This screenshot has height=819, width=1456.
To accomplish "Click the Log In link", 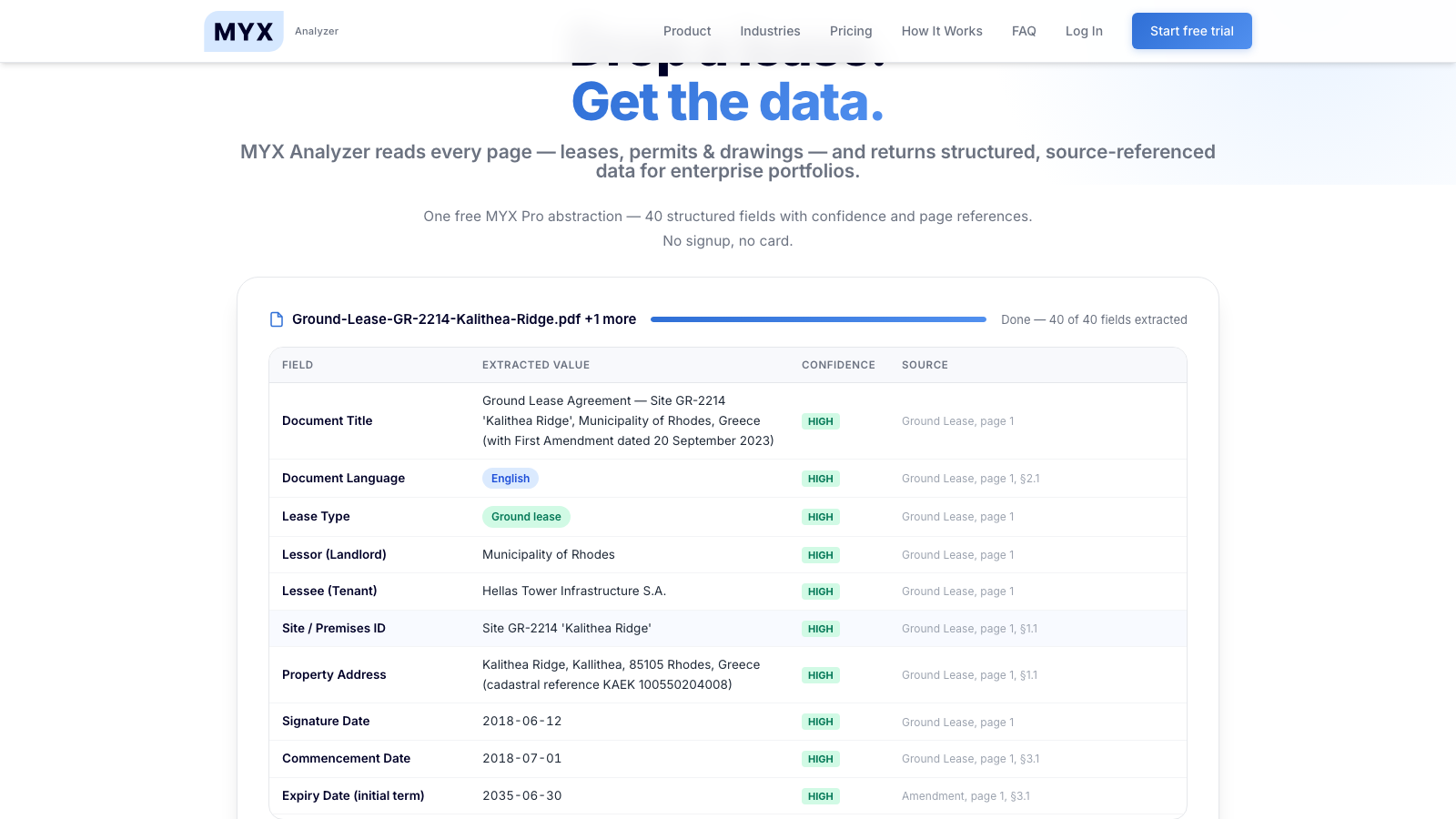I will [1084, 31].
